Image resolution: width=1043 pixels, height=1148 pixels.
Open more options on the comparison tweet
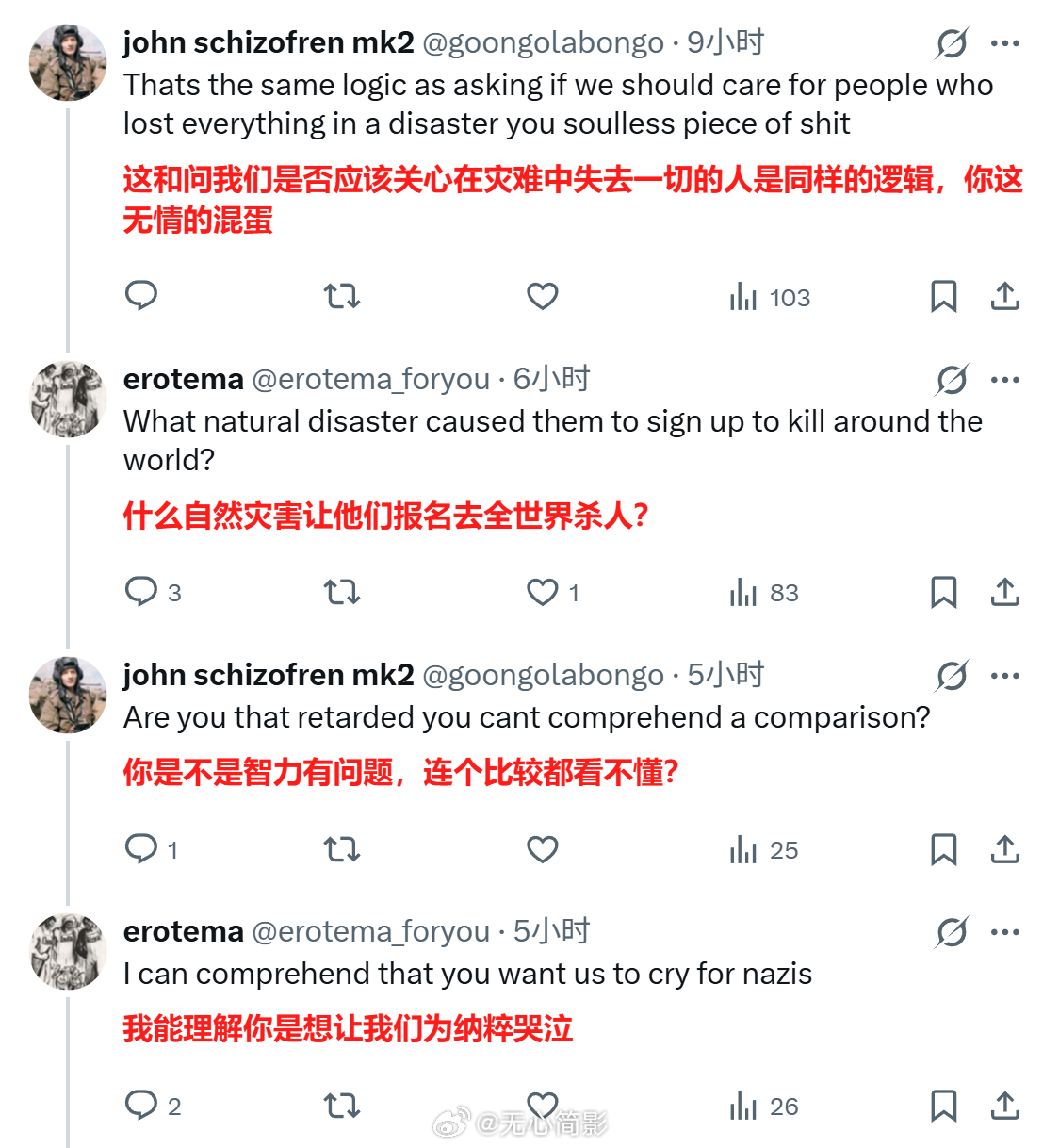click(1005, 675)
